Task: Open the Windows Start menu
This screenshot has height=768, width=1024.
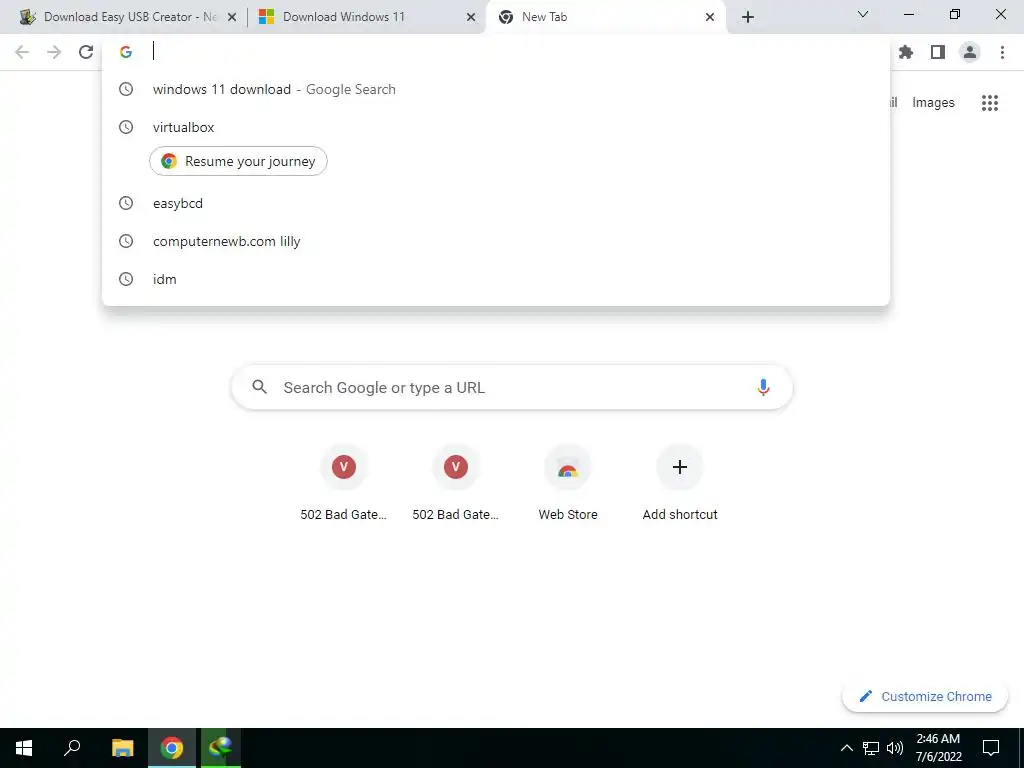Action: (24, 748)
